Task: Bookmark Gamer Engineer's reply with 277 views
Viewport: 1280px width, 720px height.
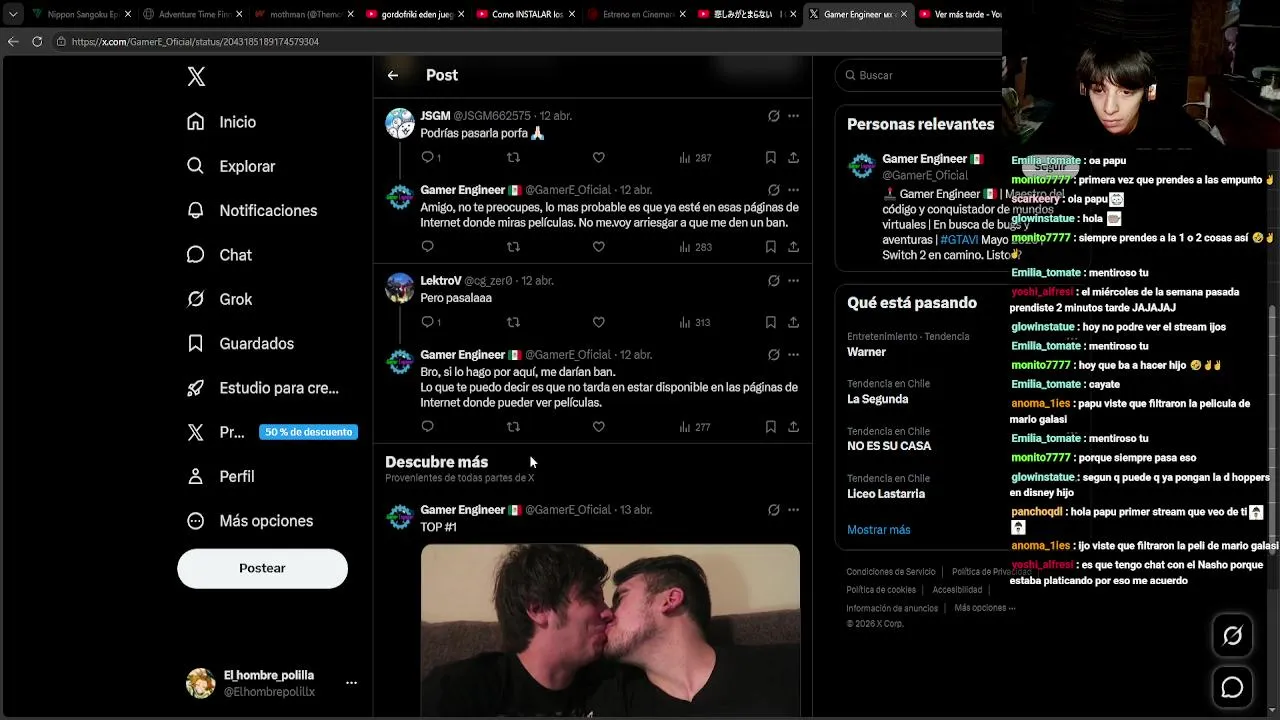Action: coord(771,426)
